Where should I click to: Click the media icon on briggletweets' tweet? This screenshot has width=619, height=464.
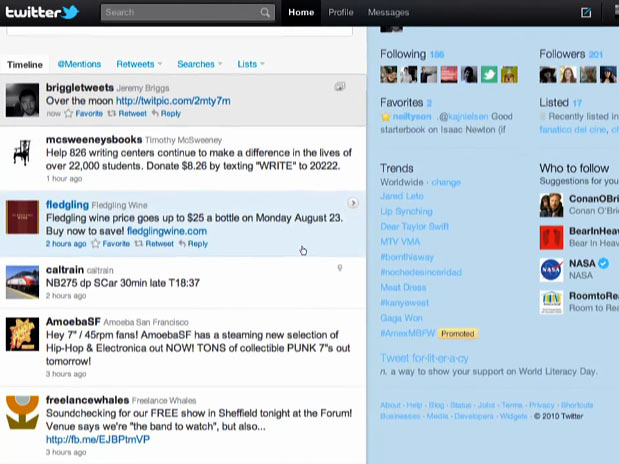pos(340,87)
